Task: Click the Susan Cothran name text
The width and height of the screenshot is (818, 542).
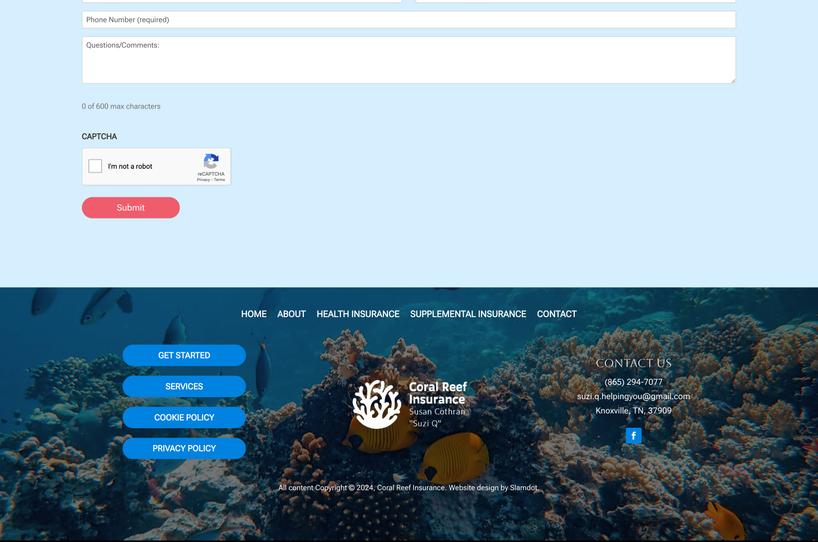Action: pyautogui.click(x=437, y=412)
